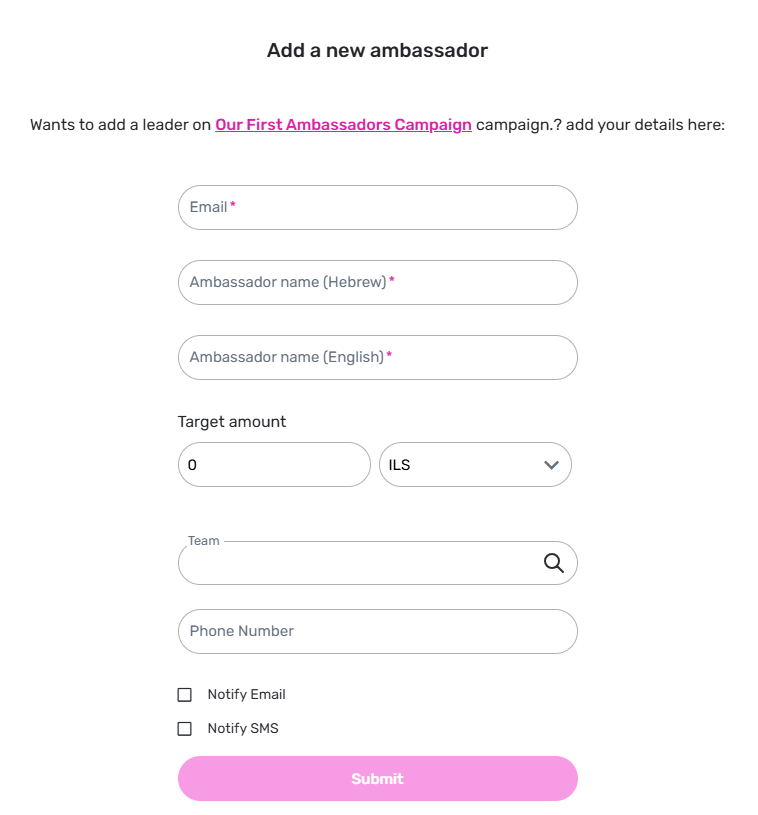758x815 pixels.
Task: Submit the new ambassador form
Action: pyautogui.click(x=377, y=779)
